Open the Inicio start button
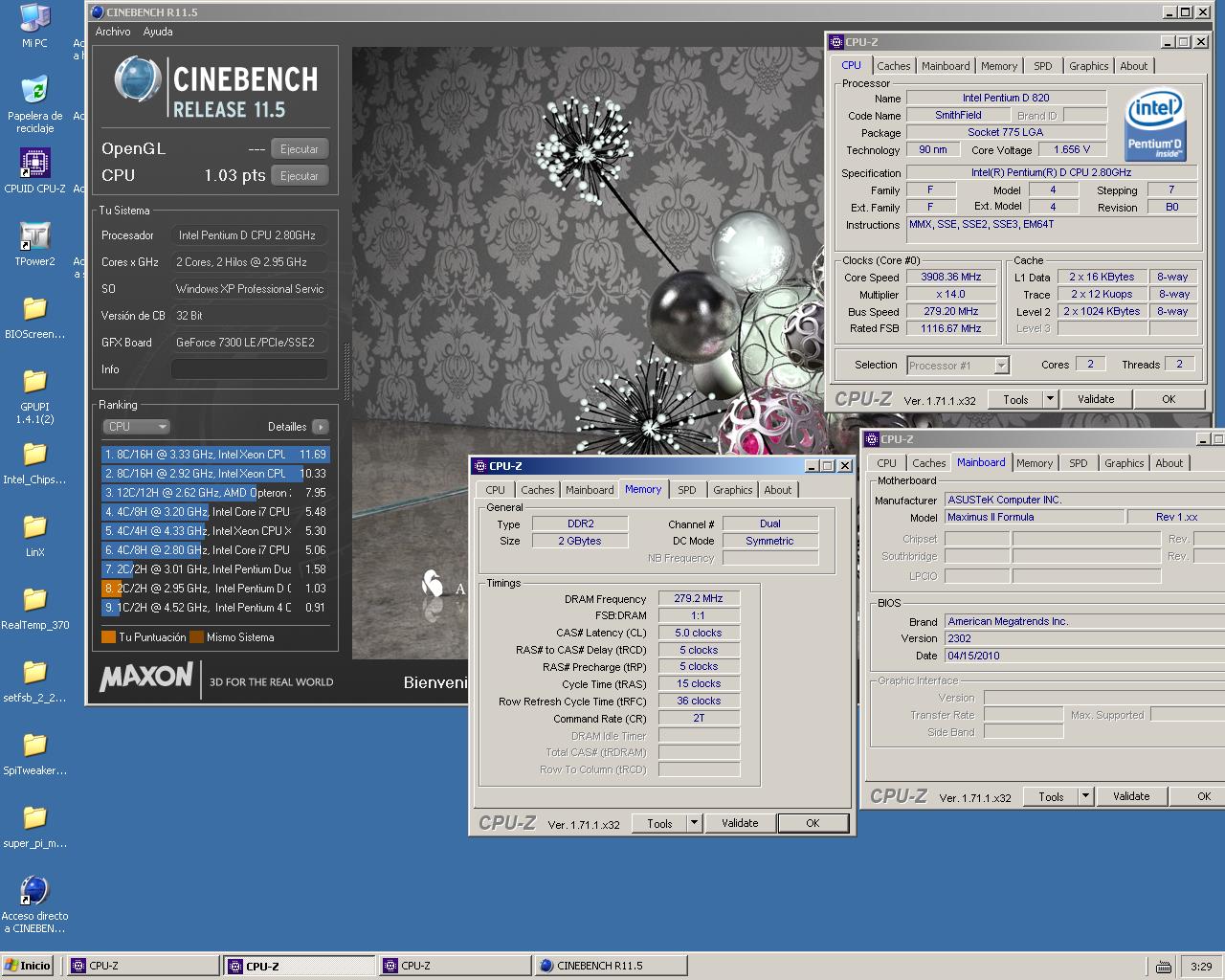 27,966
